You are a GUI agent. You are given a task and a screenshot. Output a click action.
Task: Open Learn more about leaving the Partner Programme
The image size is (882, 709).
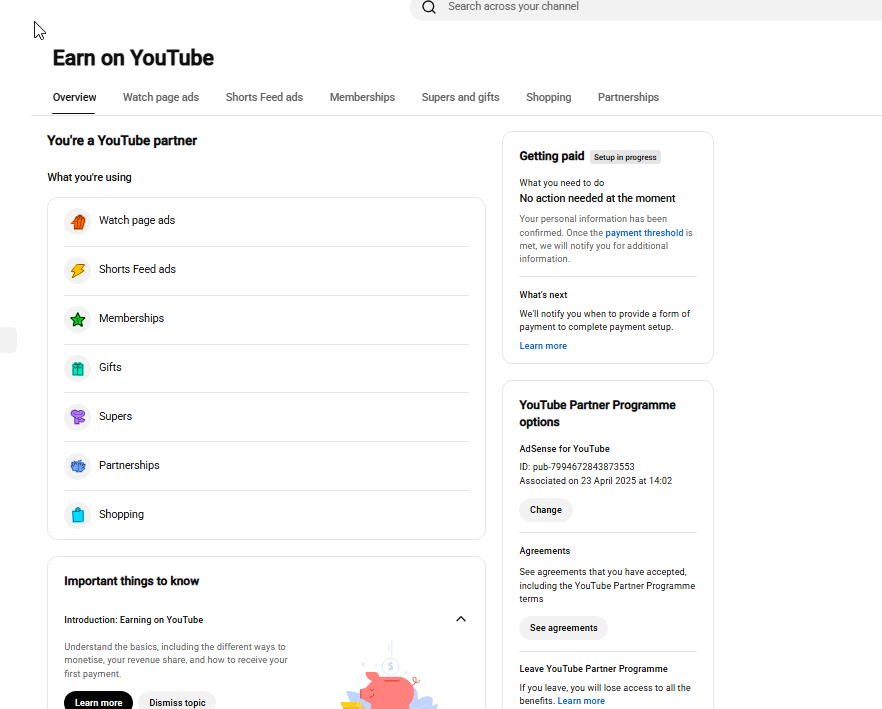pos(581,701)
